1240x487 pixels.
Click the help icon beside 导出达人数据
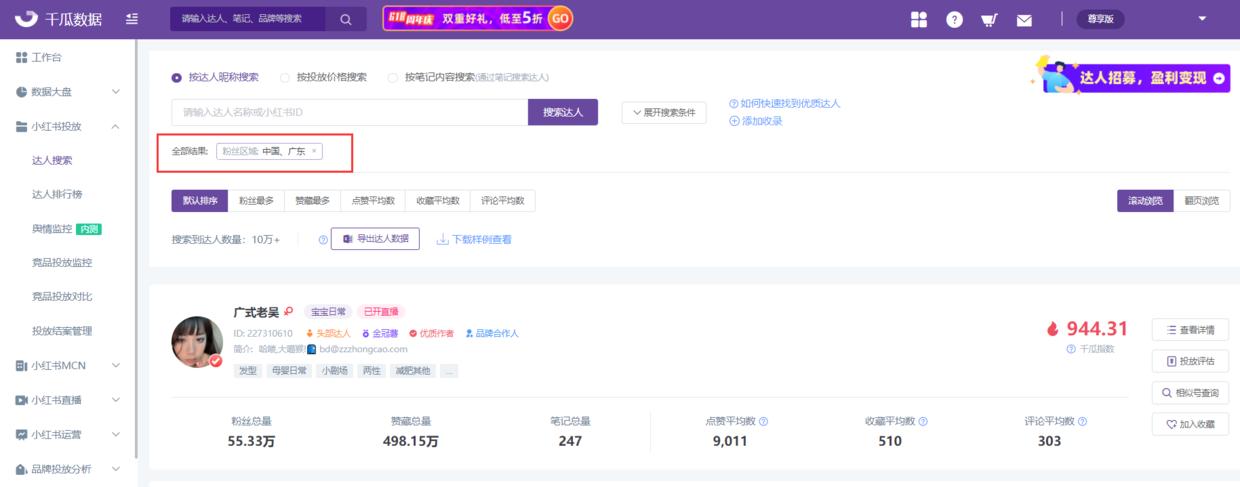click(x=323, y=240)
